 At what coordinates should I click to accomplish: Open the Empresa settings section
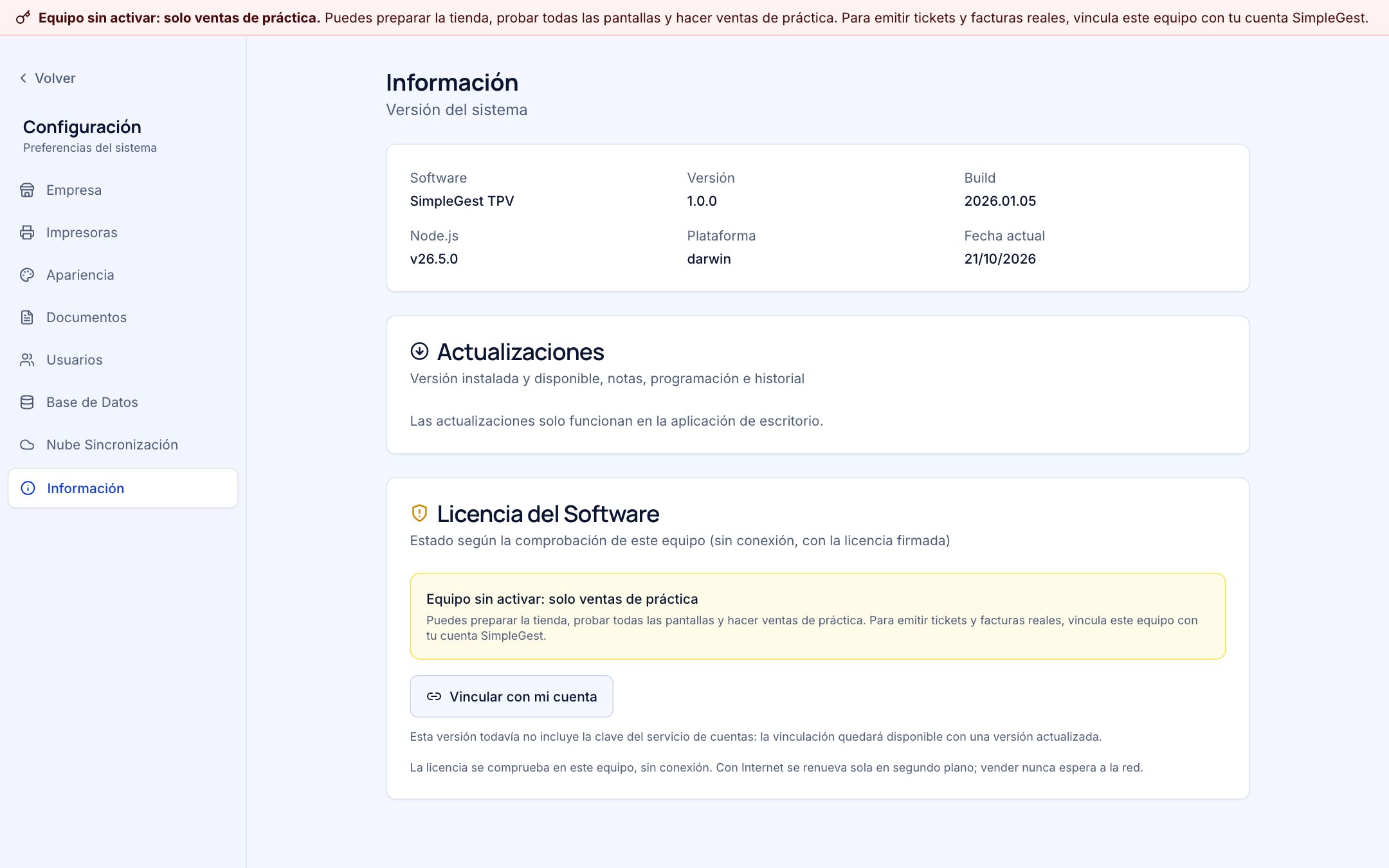pyautogui.click(x=123, y=190)
